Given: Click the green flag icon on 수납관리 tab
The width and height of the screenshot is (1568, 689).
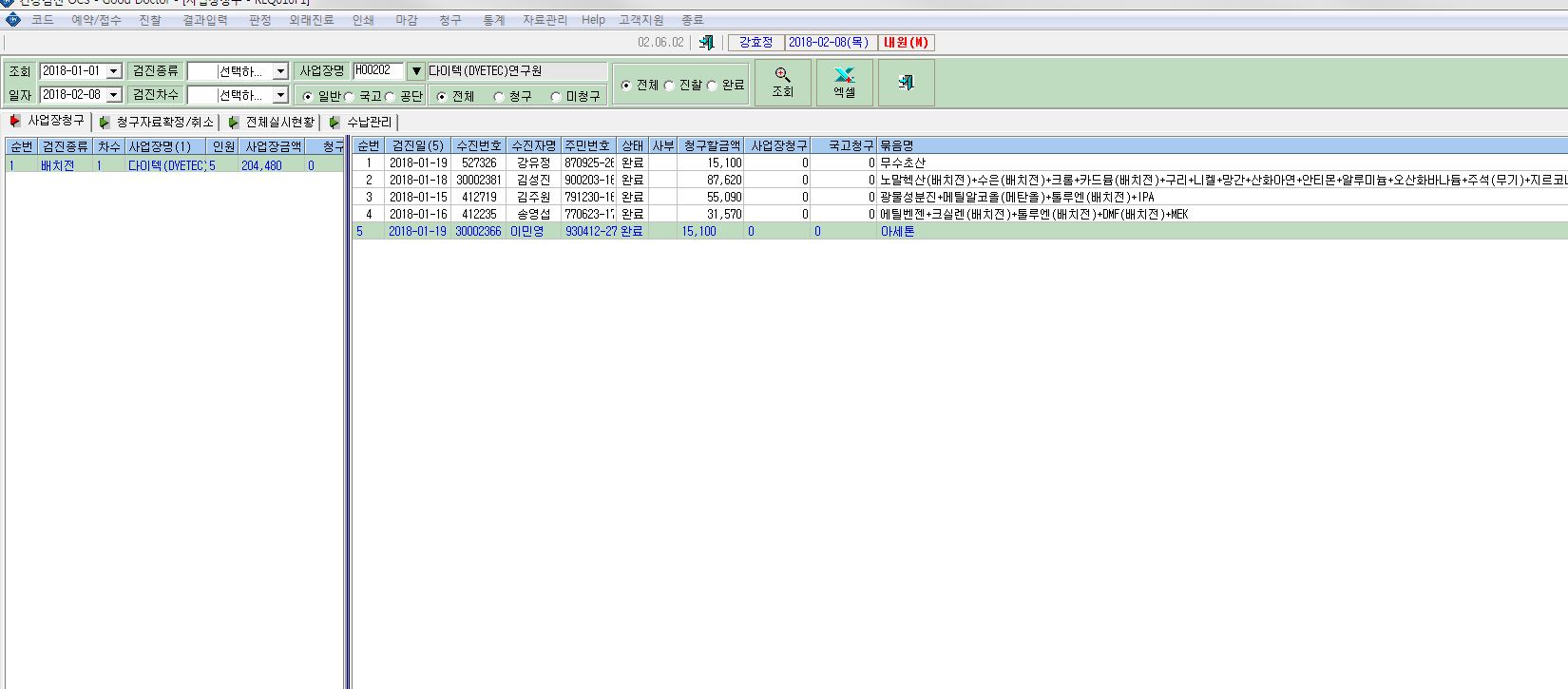Looking at the screenshot, I should coord(334,123).
